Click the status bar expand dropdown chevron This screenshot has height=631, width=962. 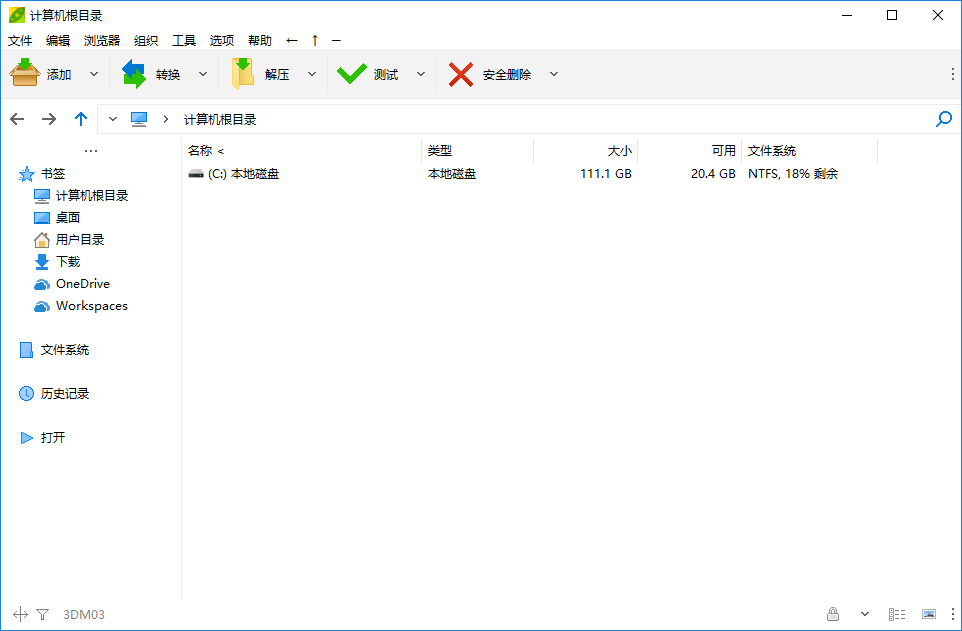pyautogui.click(x=864, y=614)
